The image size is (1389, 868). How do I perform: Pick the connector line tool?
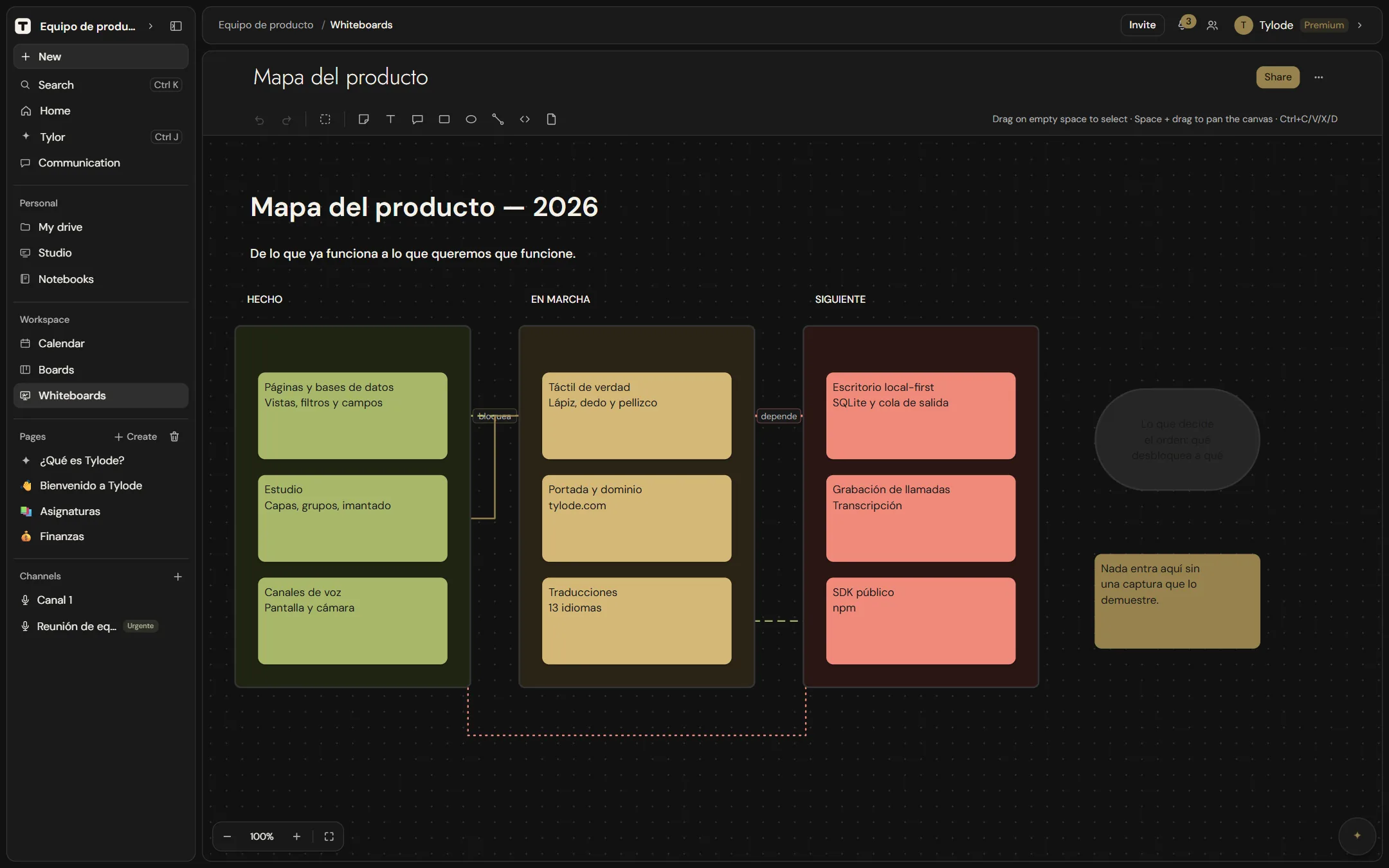pos(498,119)
